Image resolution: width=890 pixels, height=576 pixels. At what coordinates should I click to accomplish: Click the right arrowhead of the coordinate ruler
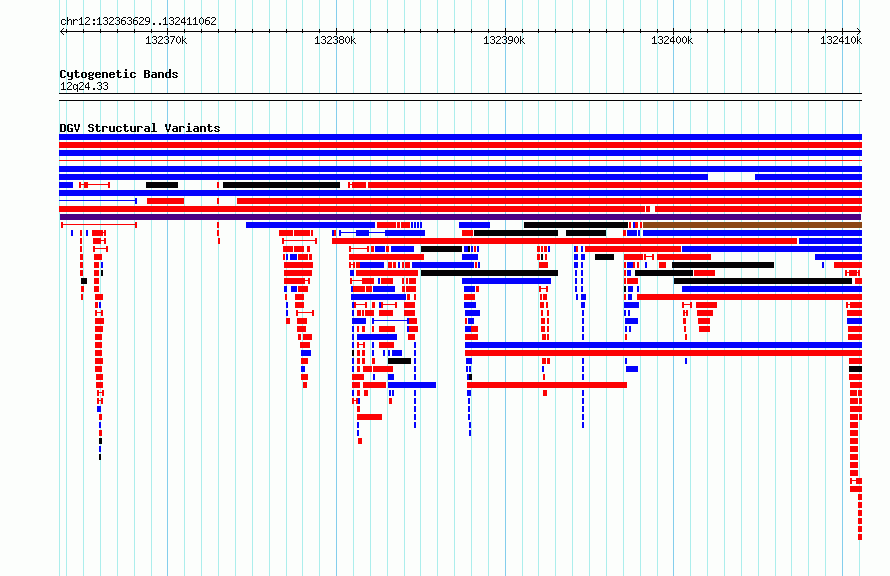click(x=859, y=31)
